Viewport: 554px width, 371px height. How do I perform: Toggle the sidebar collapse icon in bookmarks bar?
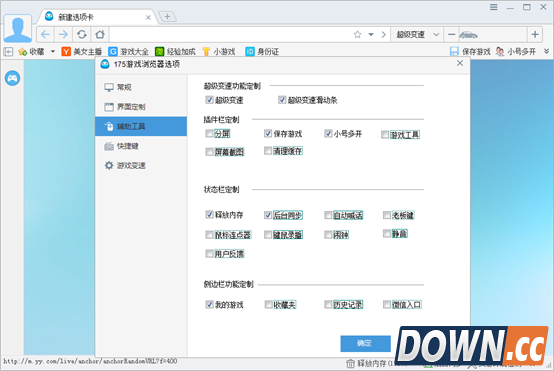tap(8, 52)
